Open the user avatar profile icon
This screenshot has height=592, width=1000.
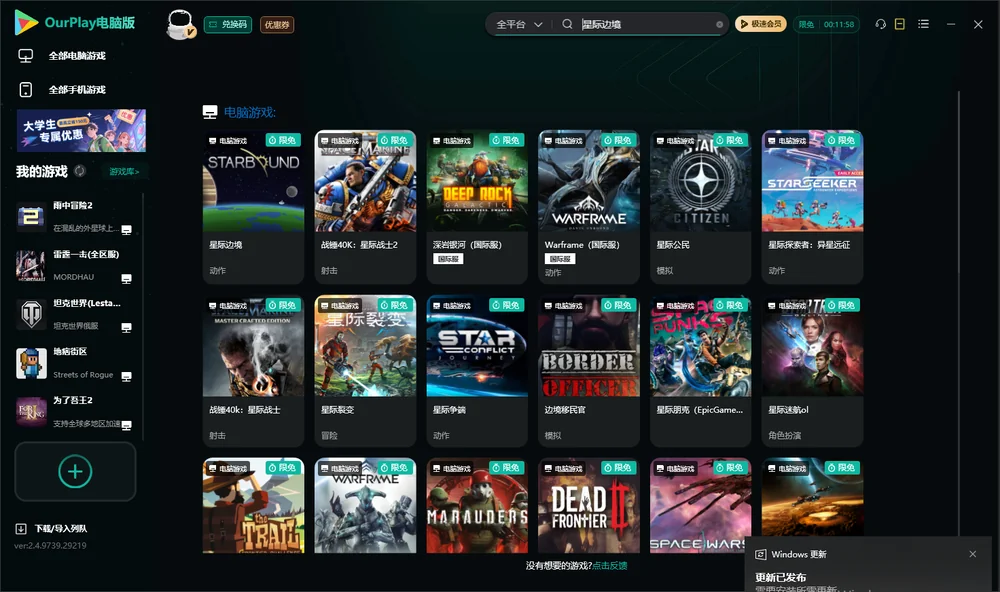click(x=180, y=24)
